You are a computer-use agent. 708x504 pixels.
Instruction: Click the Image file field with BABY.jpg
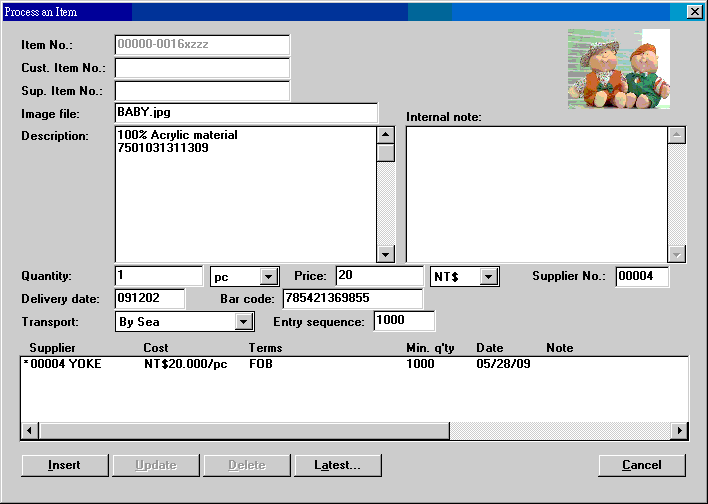pyautogui.click(x=246, y=113)
